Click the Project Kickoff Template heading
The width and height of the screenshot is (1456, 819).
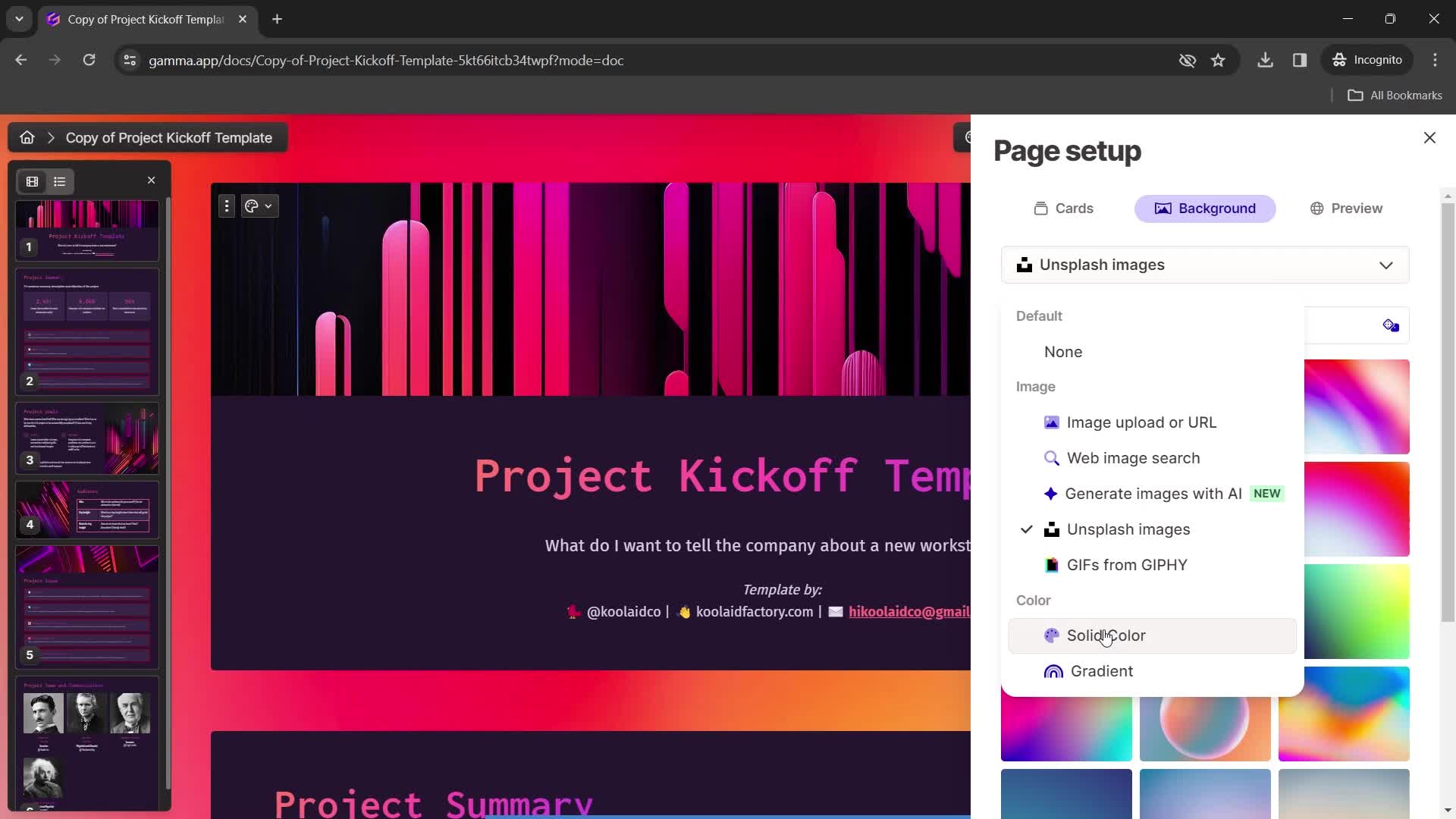tap(722, 476)
